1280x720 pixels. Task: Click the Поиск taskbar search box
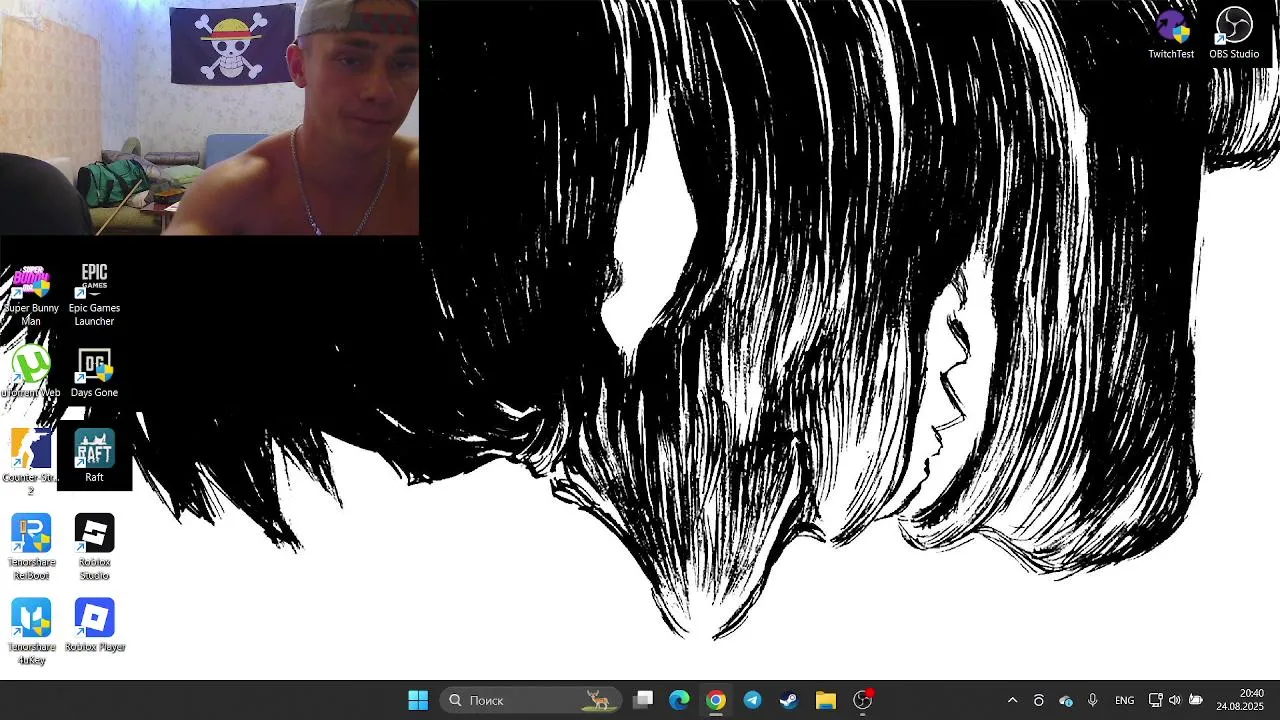530,700
